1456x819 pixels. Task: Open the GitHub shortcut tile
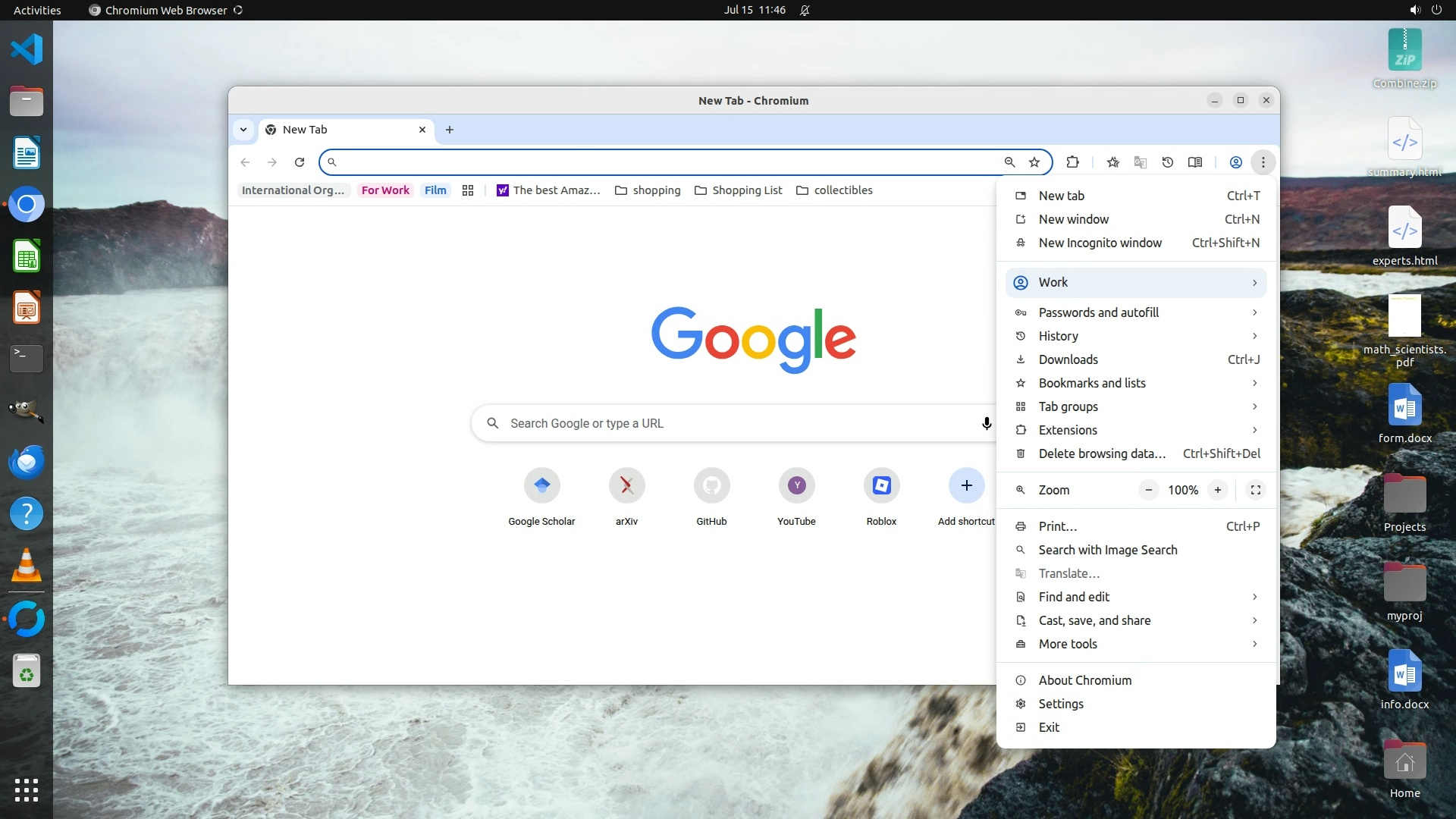point(711,485)
